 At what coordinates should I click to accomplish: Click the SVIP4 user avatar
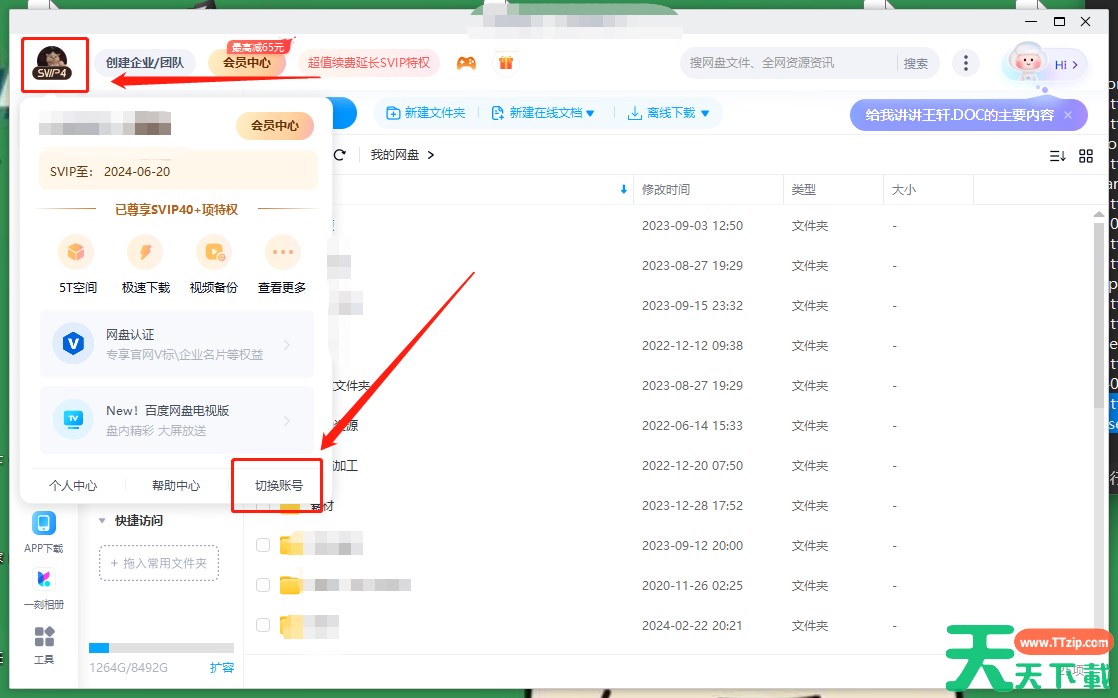pos(52,63)
